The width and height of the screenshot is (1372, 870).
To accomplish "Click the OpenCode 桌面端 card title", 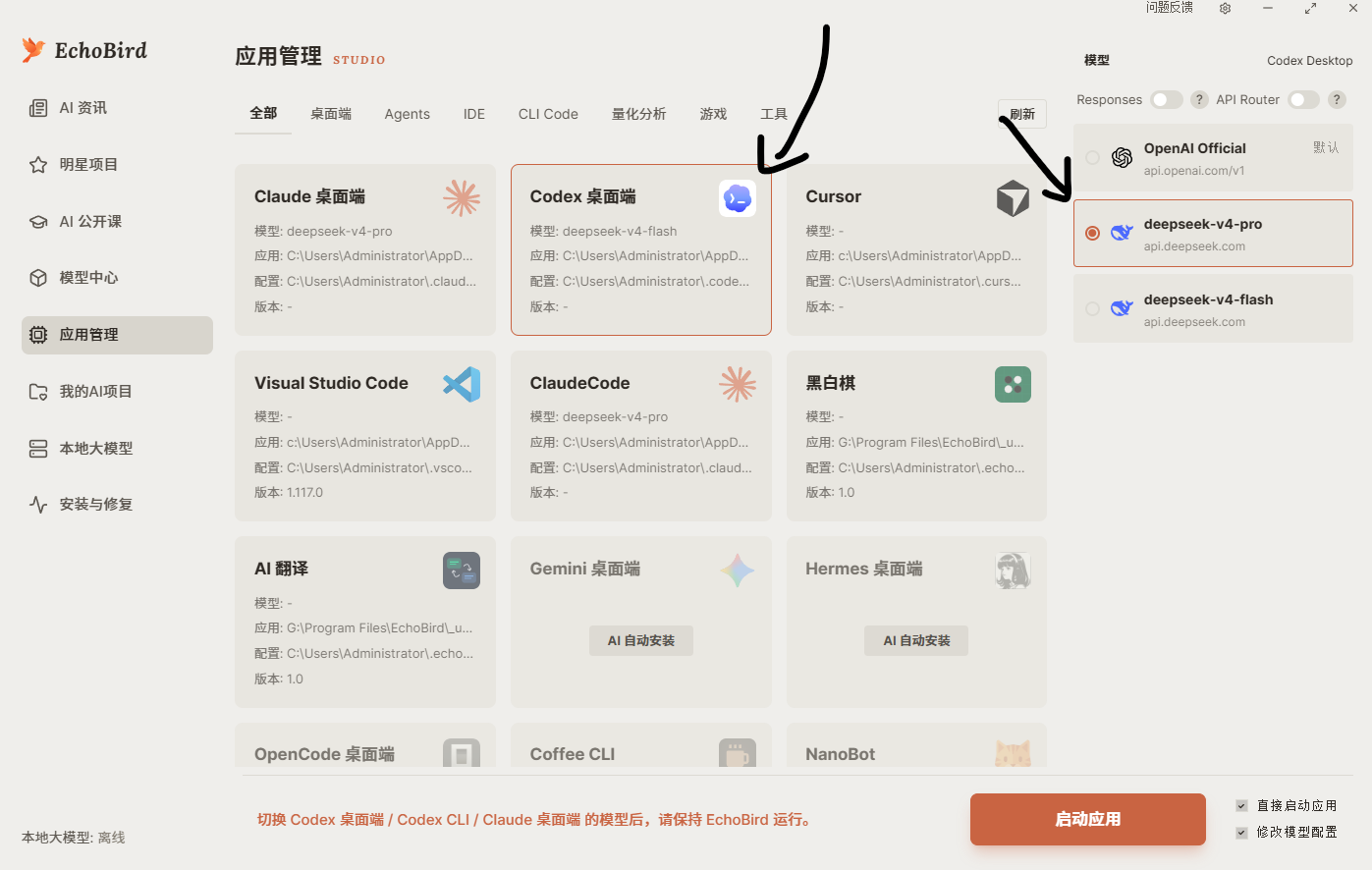I will coord(324,754).
